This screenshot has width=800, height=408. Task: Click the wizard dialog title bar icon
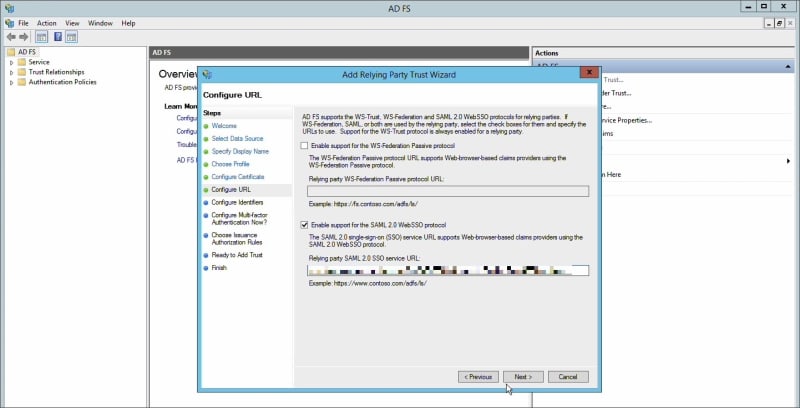click(x=207, y=74)
